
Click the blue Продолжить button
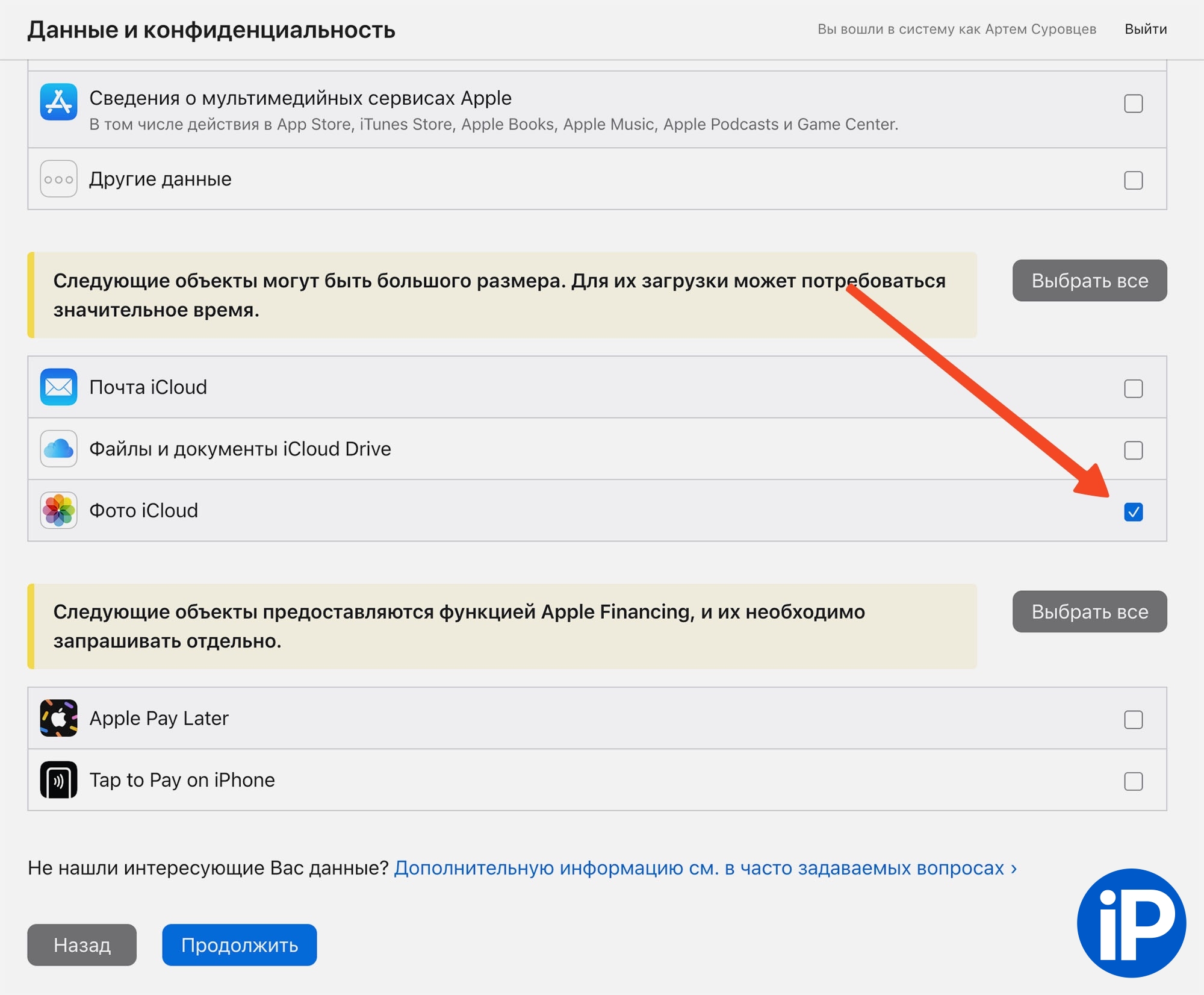[x=239, y=945]
